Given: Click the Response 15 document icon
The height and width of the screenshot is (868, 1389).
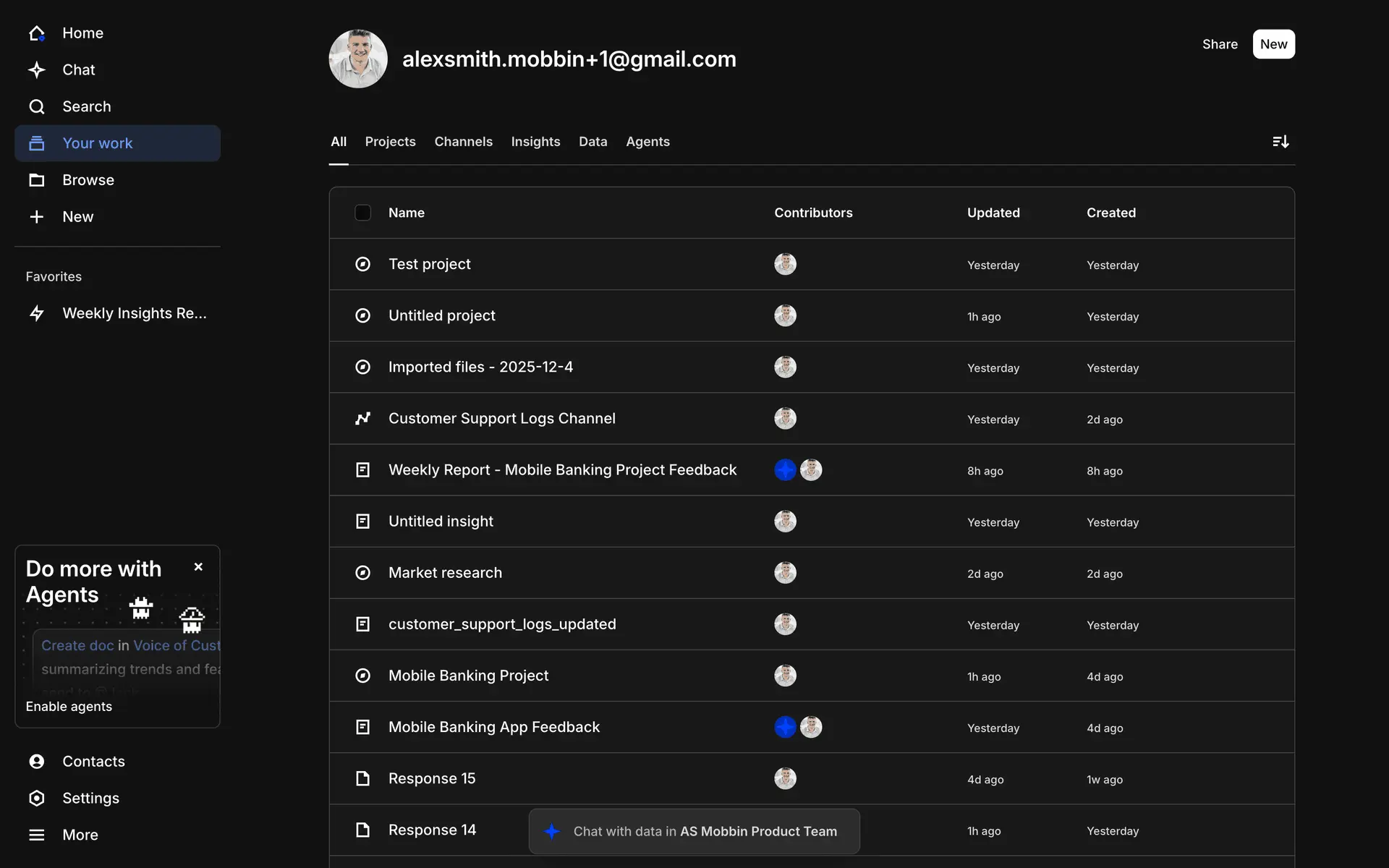Looking at the screenshot, I should click(x=362, y=778).
